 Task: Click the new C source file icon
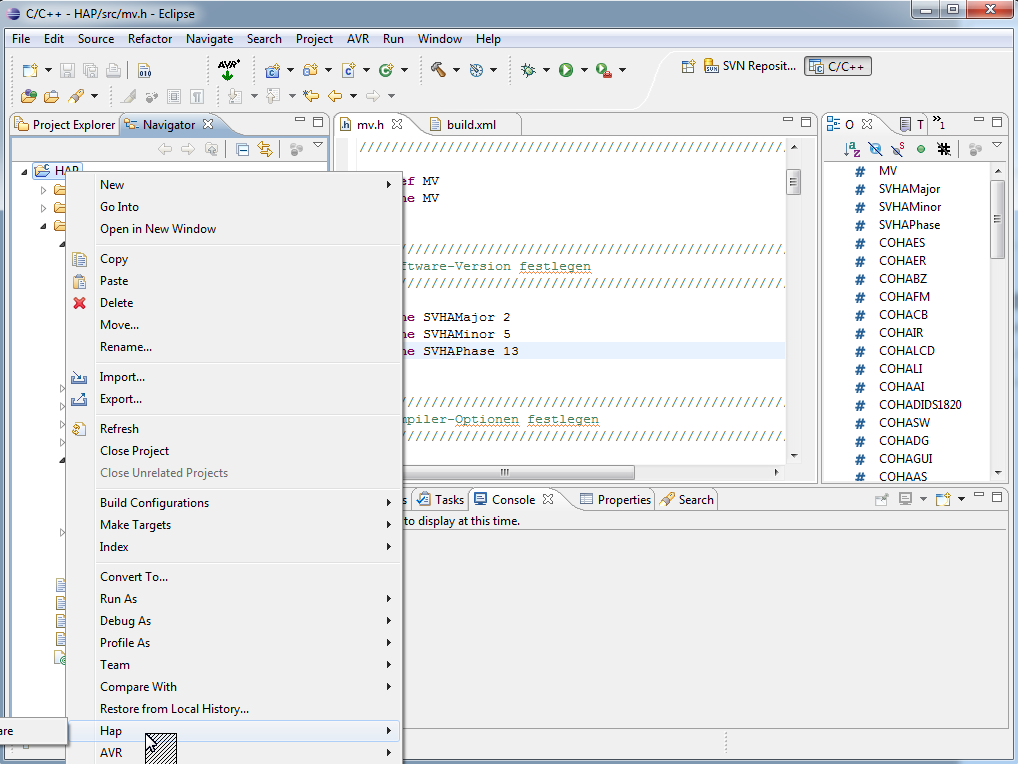(x=349, y=70)
